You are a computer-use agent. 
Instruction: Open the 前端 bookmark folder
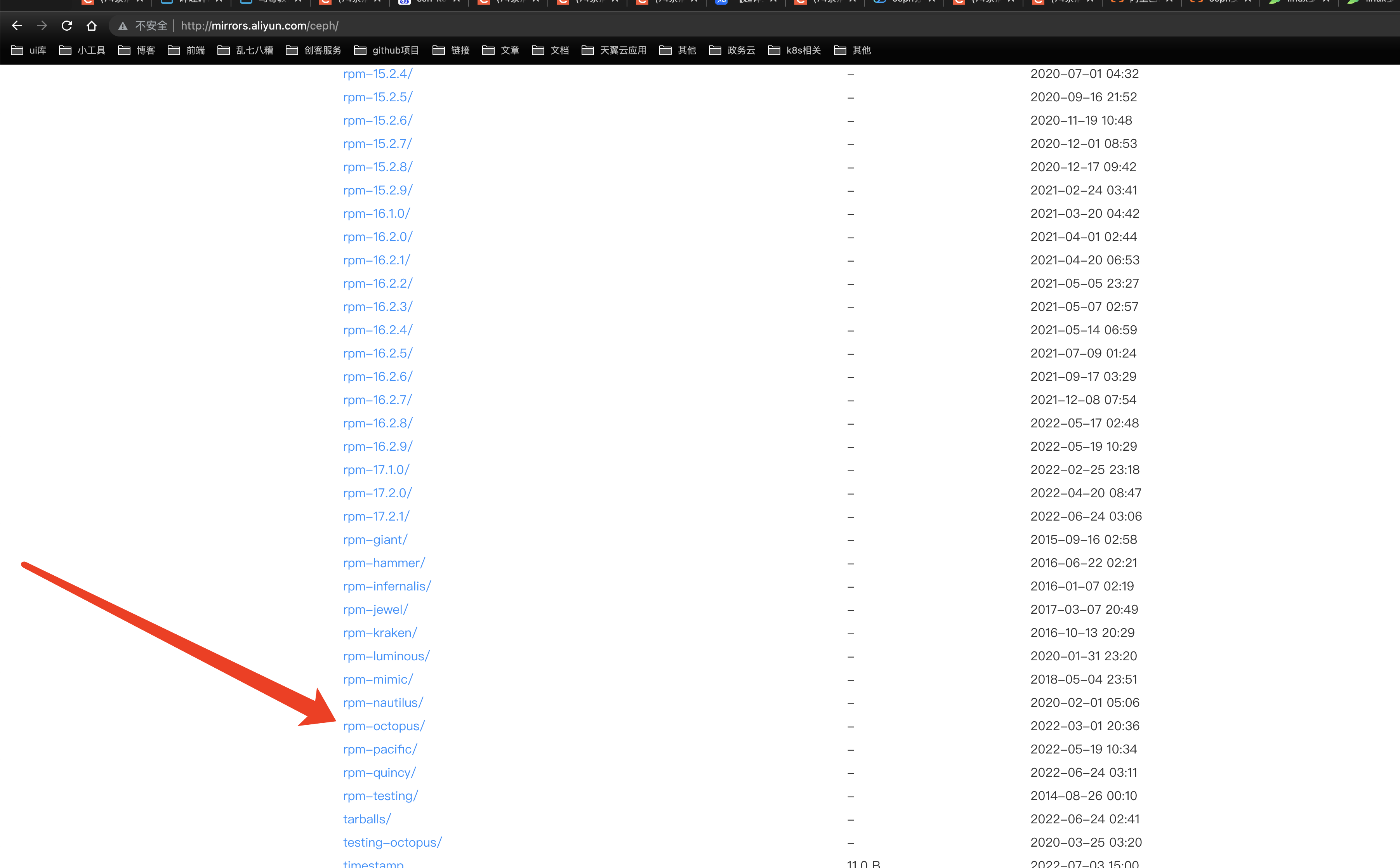[x=186, y=50]
